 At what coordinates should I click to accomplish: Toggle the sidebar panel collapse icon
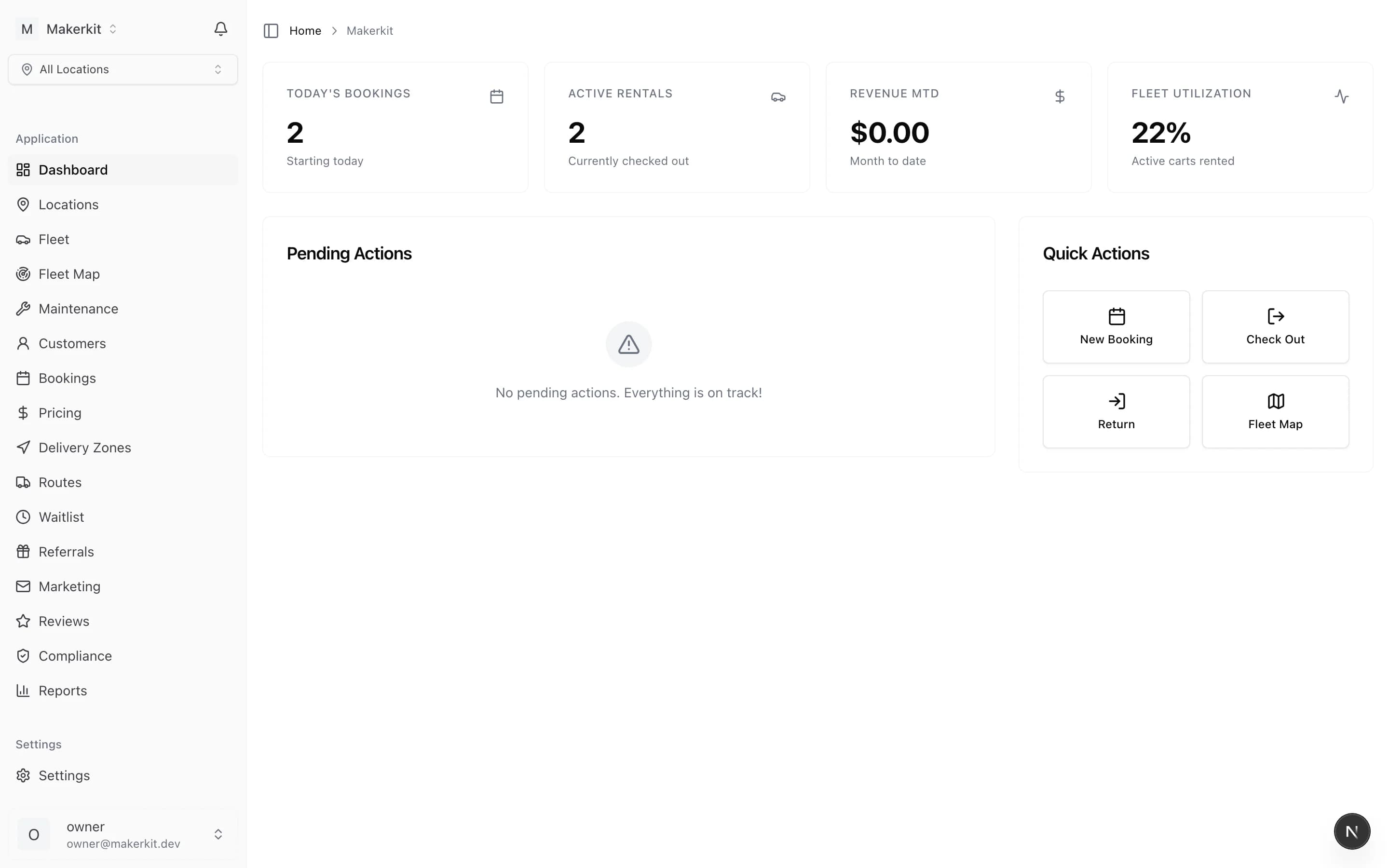coord(271,30)
